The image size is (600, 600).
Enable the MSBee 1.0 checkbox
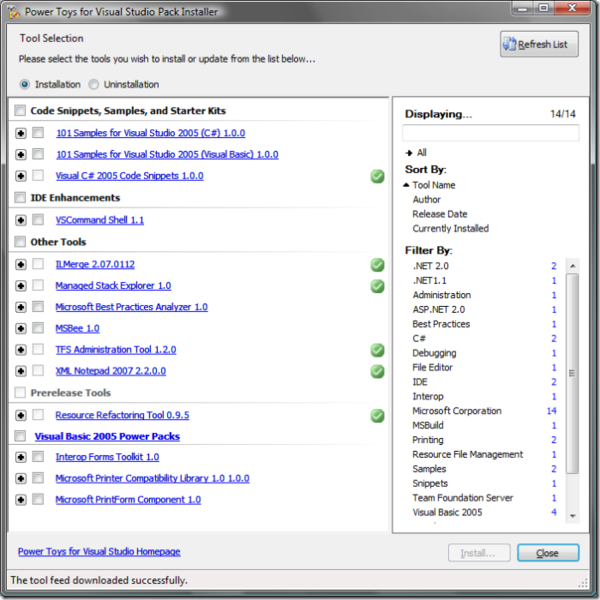(x=38, y=328)
